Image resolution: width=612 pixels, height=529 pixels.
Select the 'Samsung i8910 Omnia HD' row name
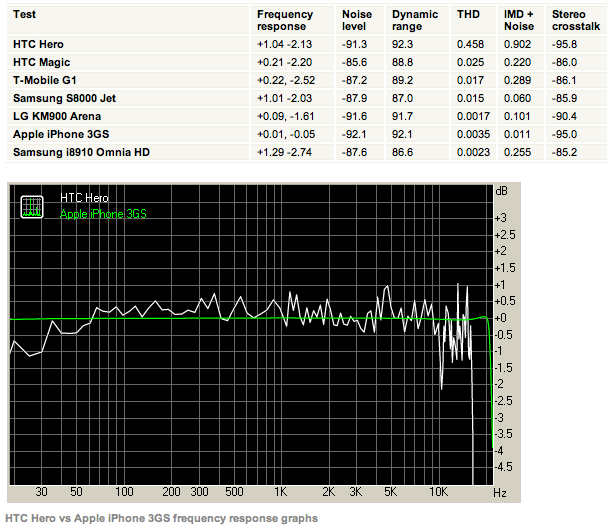point(81,152)
